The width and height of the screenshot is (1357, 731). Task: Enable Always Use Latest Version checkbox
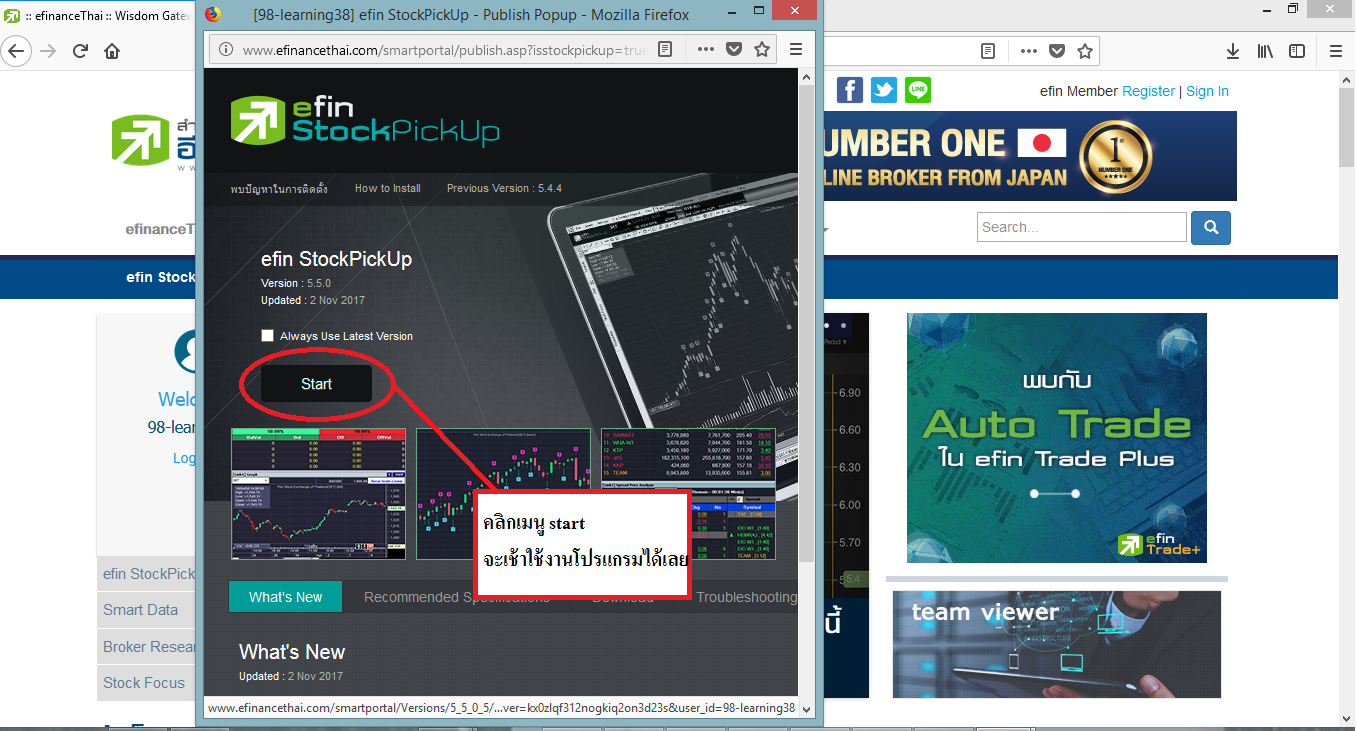267,336
